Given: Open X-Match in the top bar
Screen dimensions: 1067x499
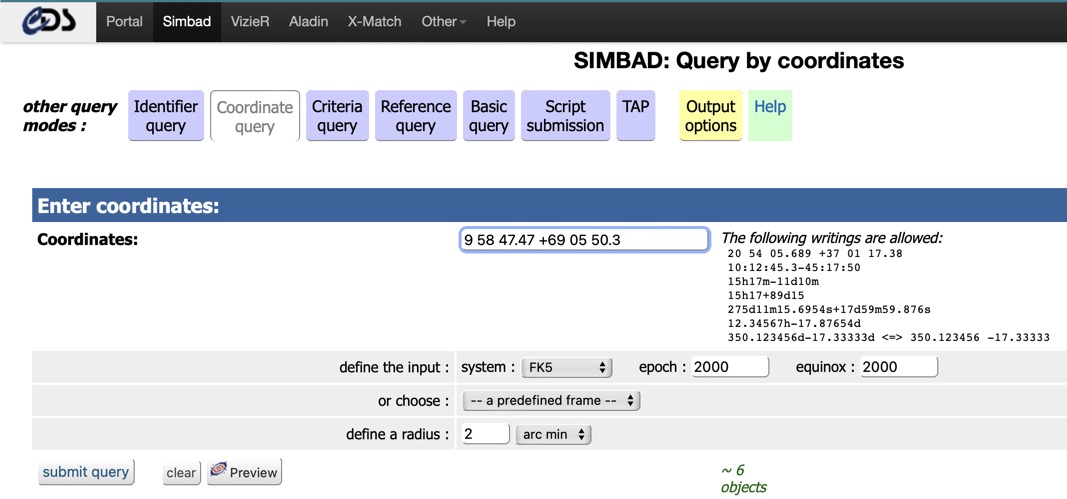Looking at the screenshot, I should 374,21.
